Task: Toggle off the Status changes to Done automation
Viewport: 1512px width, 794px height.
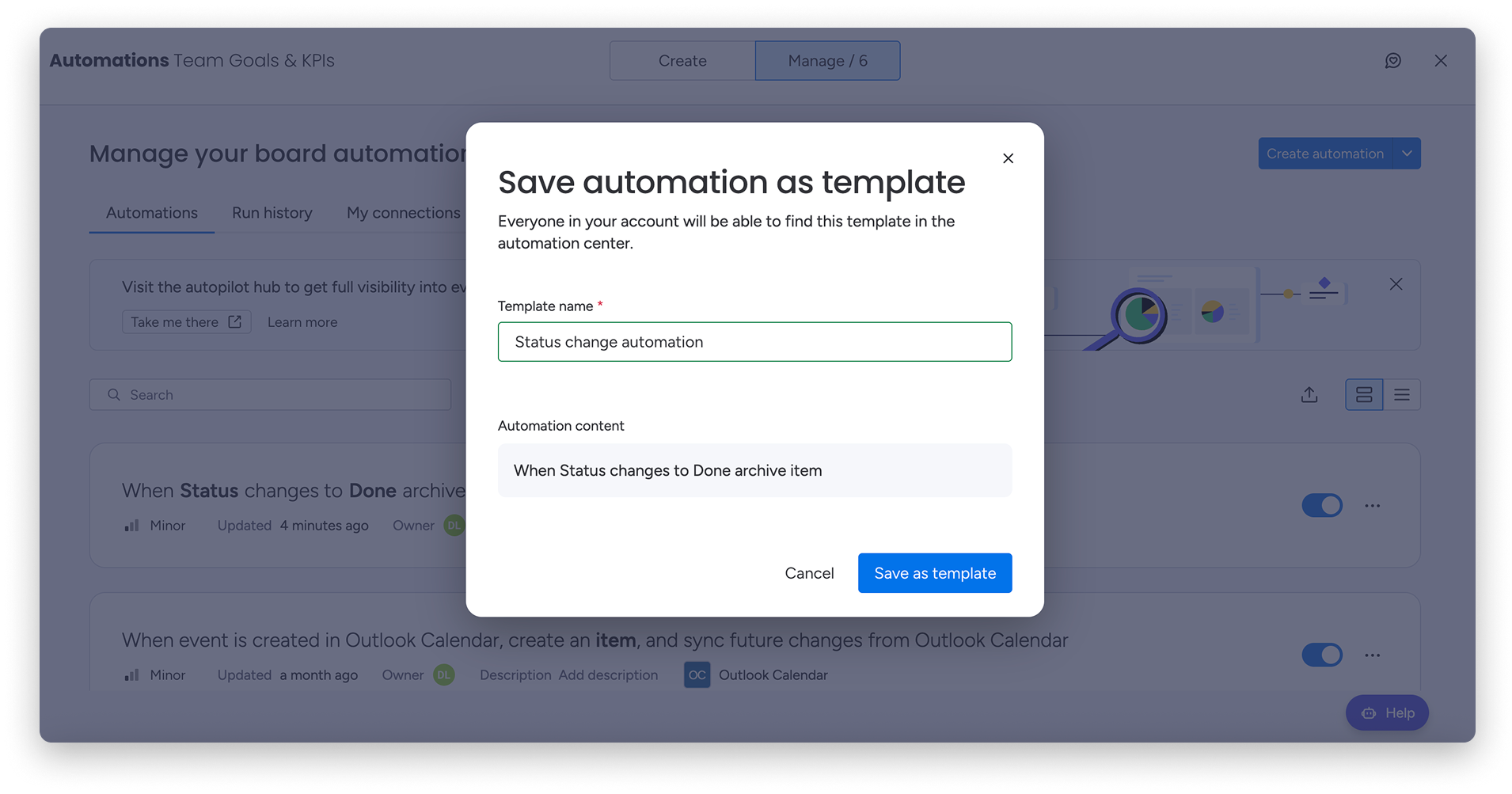Action: tap(1322, 506)
